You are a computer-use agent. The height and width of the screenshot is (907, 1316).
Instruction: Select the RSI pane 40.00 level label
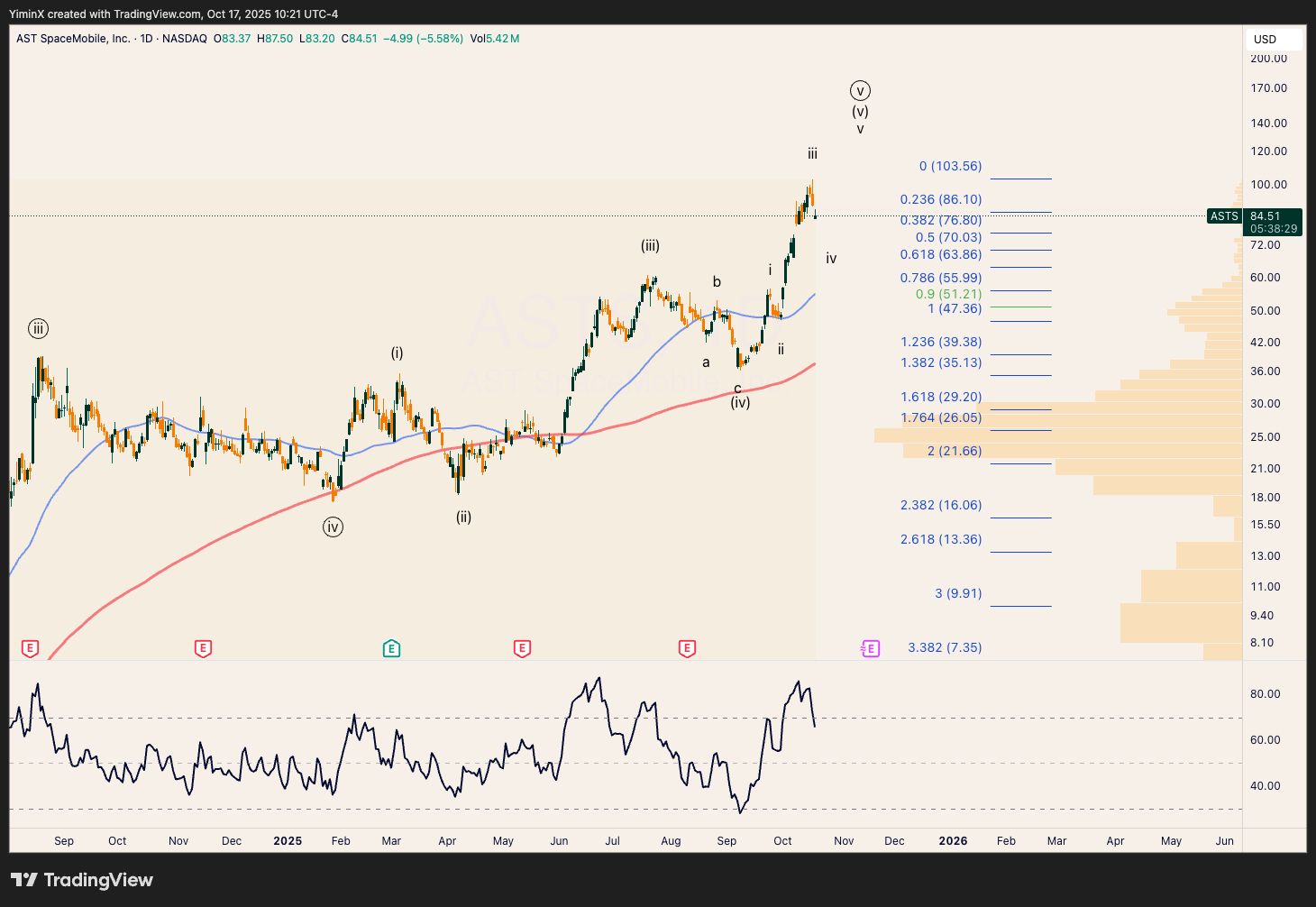pyautogui.click(x=1266, y=786)
